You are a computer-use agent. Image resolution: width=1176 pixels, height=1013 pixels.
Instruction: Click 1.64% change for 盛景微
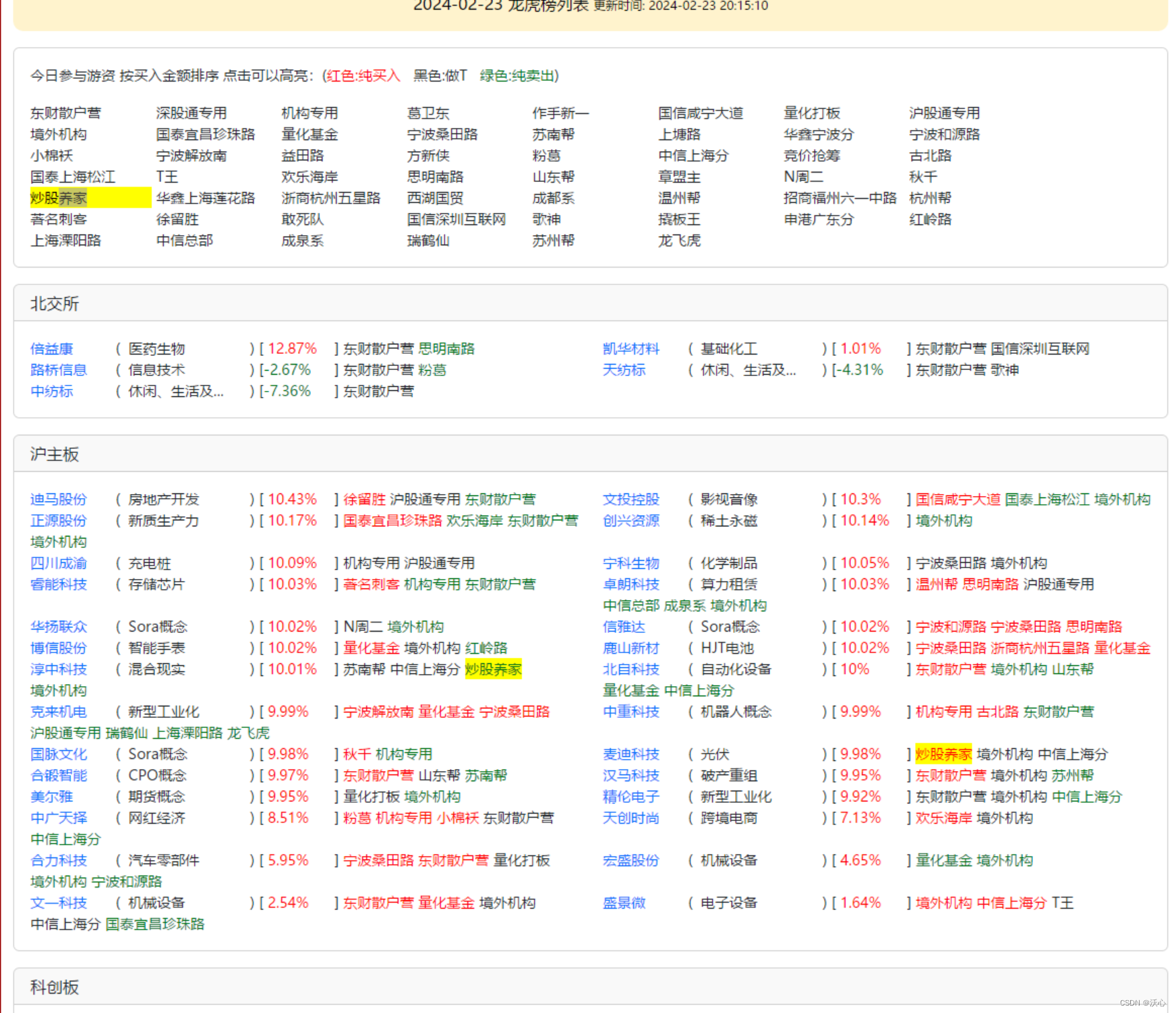861,902
